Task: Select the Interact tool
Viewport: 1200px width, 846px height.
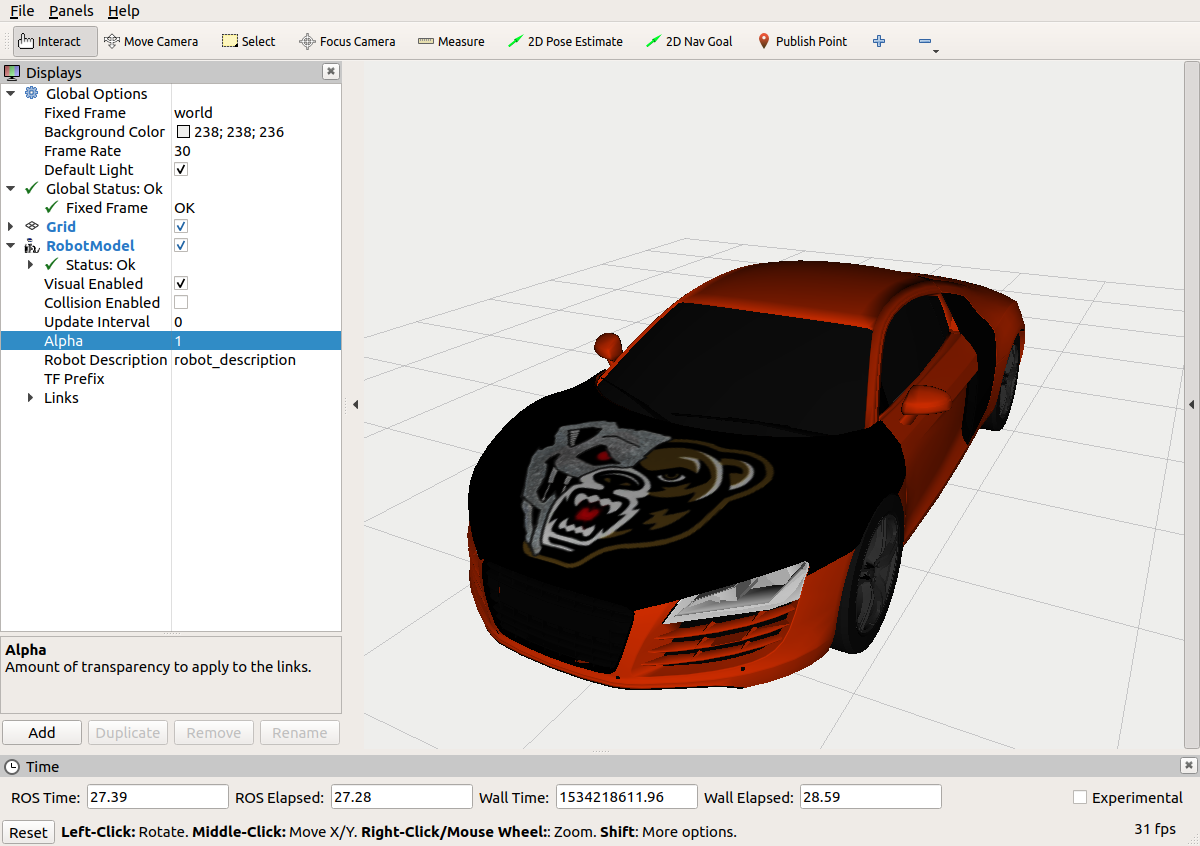Action: click(55, 41)
